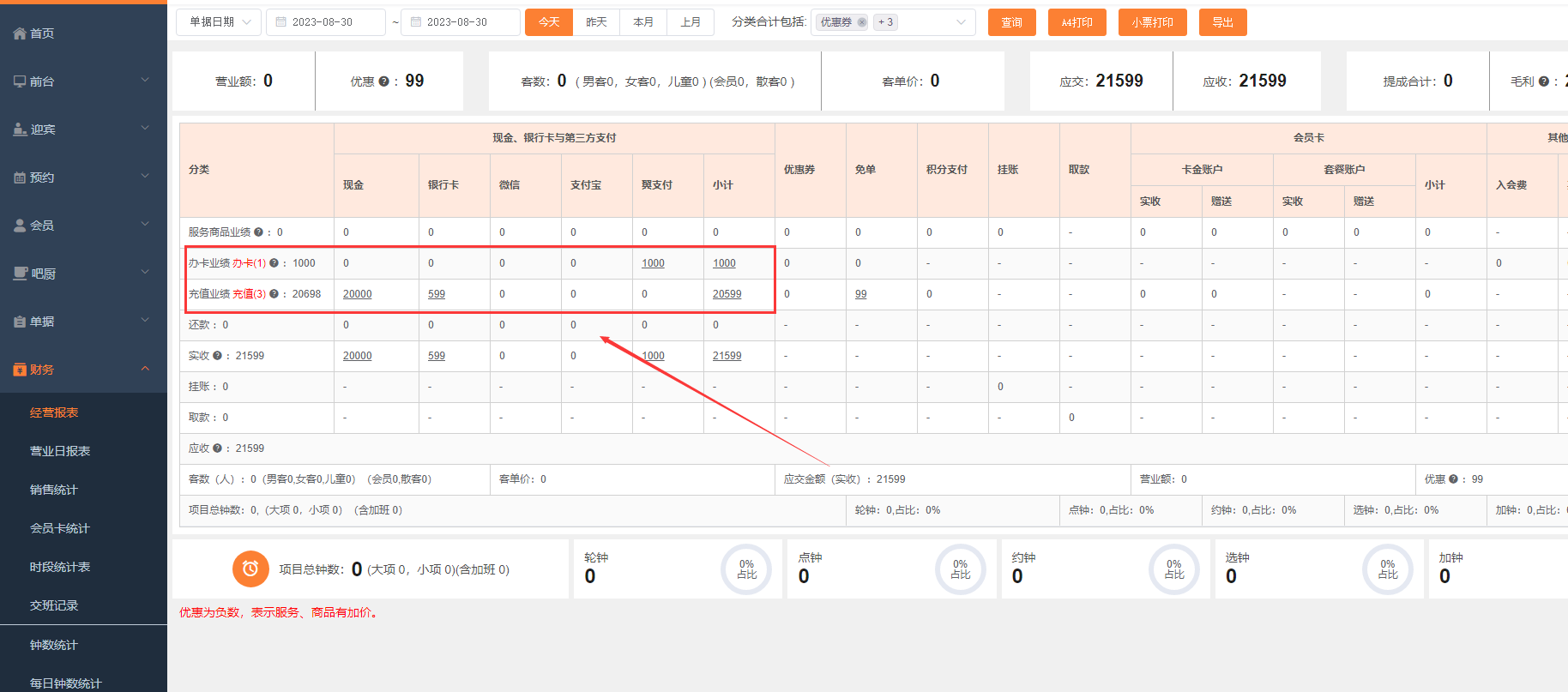Screen dimensions: 1568x692
Task: Open 每日钟数统计 in sidebar
Action: click(66, 683)
